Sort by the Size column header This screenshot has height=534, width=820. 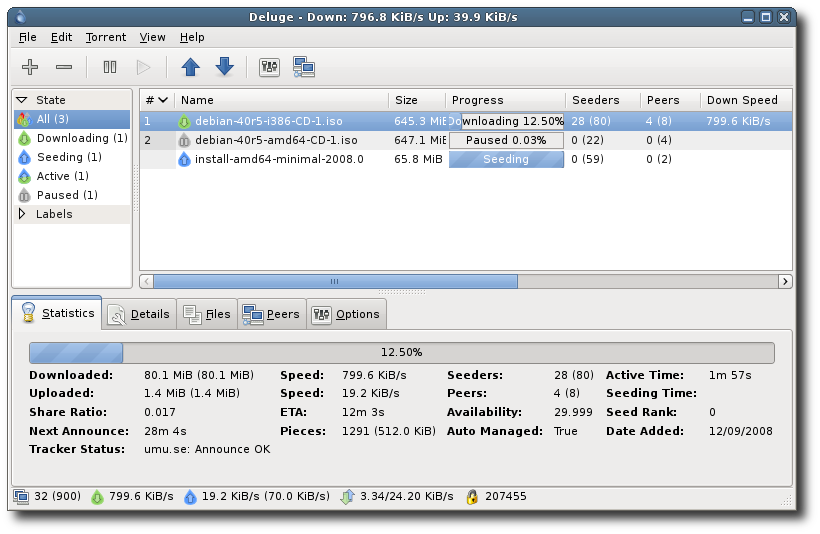(417, 100)
